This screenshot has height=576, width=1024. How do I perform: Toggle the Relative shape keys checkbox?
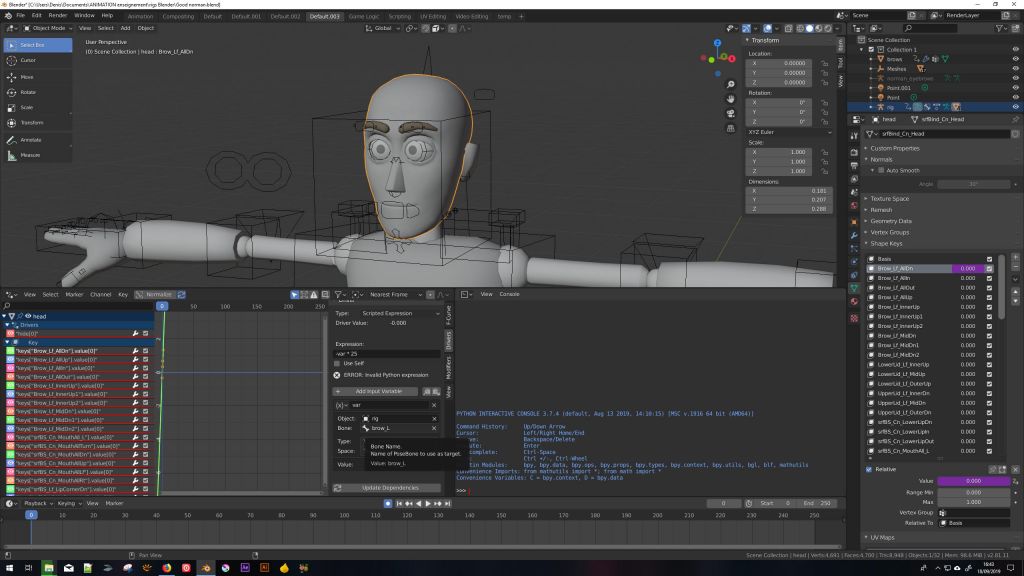869,470
